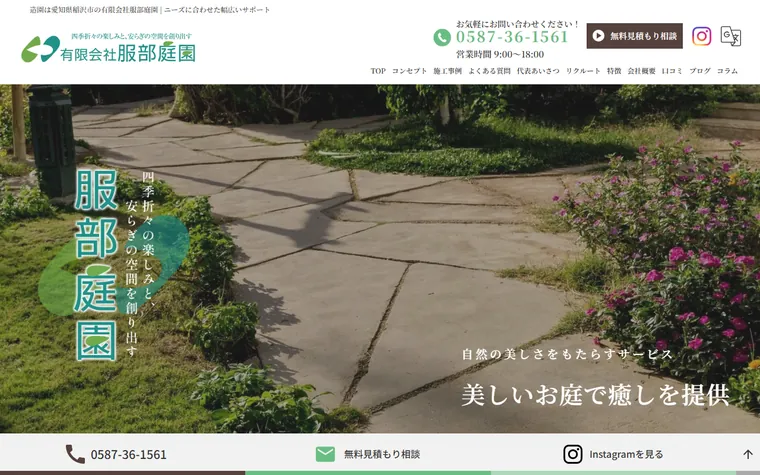Image resolution: width=760 pixels, height=475 pixels.
Task: Open the 代表あいさつ menu item
Action: click(538, 71)
